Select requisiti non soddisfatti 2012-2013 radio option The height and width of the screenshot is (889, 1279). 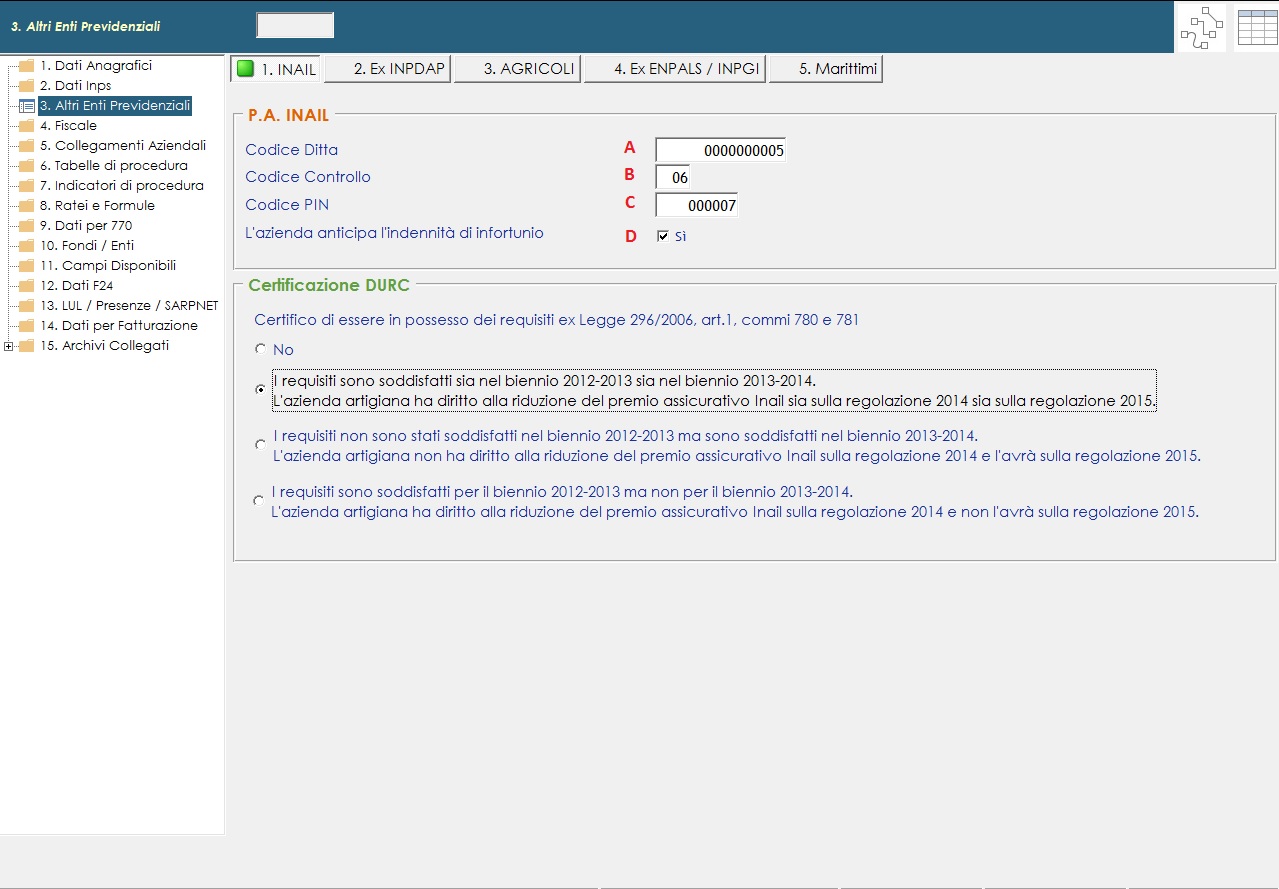click(x=260, y=445)
